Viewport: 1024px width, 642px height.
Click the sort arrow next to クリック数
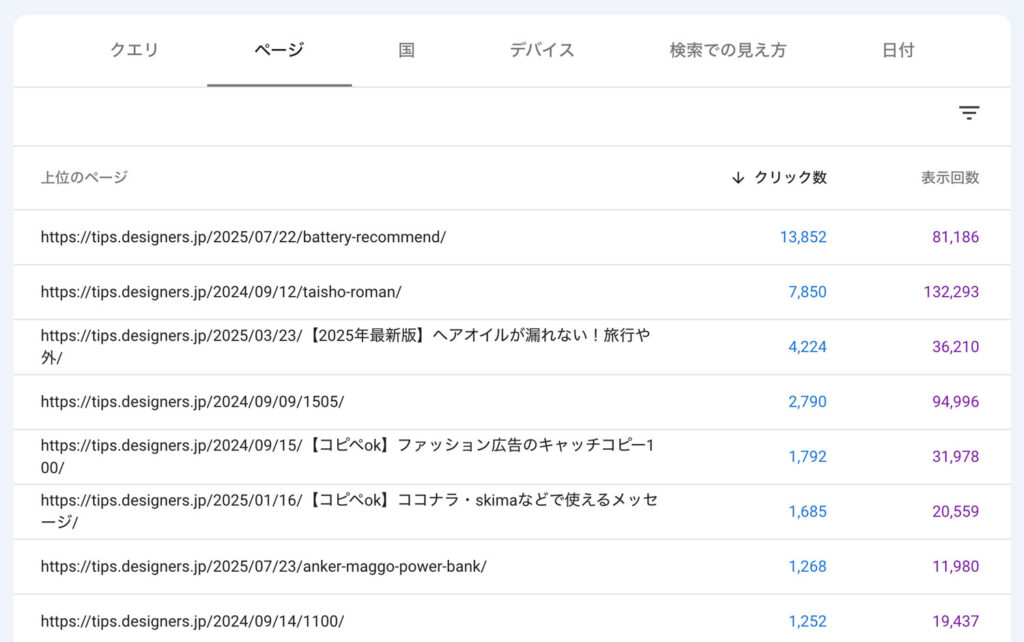click(x=737, y=177)
